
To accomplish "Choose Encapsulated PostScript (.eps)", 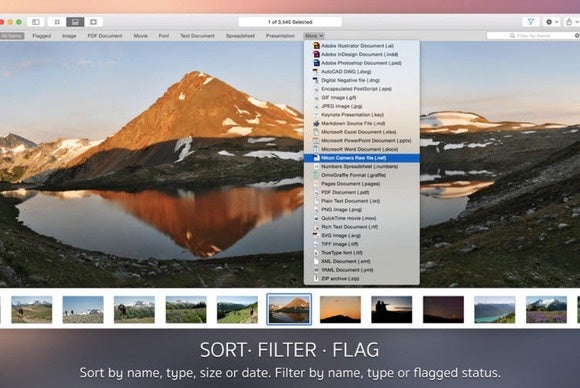I will point(362,89).
